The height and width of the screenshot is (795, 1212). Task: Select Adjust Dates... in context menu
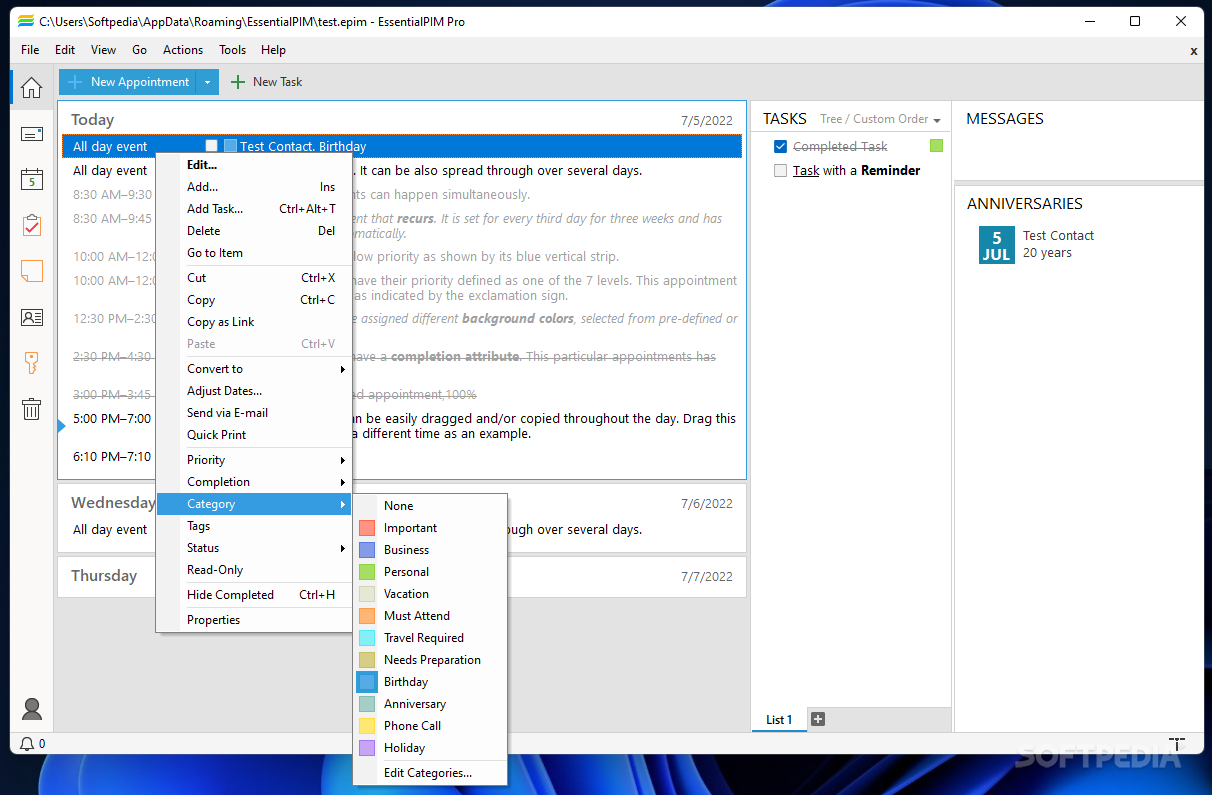coord(254,391)
